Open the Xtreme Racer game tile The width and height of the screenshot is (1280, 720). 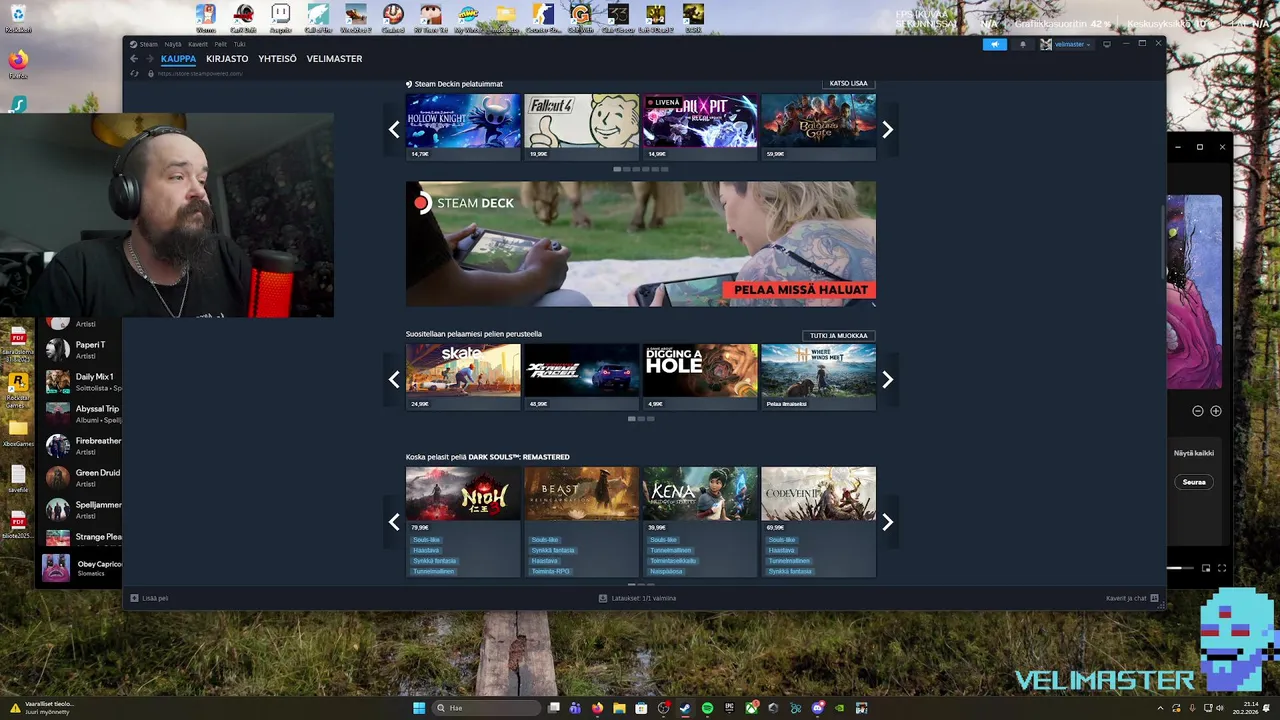click(581, 377)
